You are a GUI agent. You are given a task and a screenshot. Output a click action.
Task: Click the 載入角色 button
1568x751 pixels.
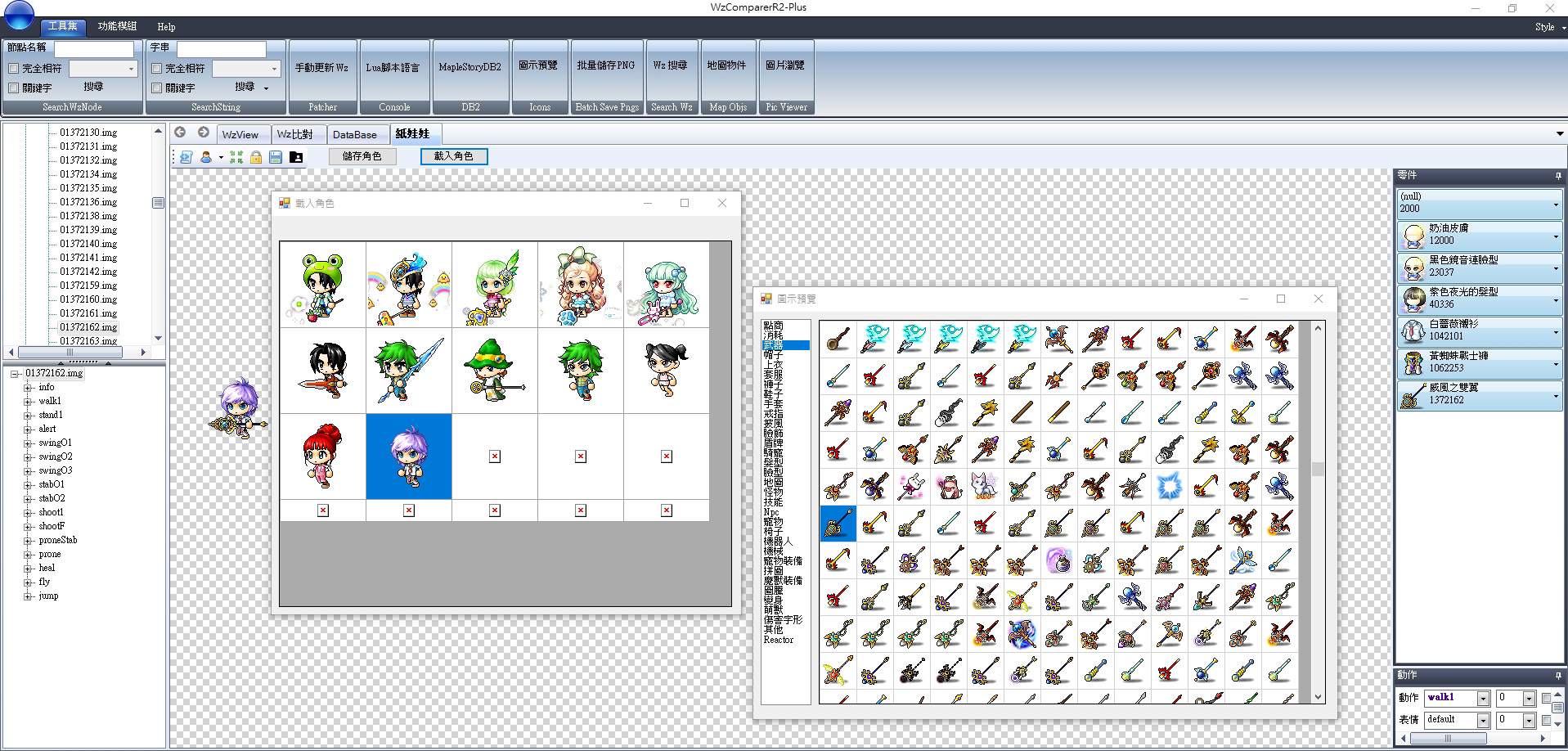coord(454,156)
